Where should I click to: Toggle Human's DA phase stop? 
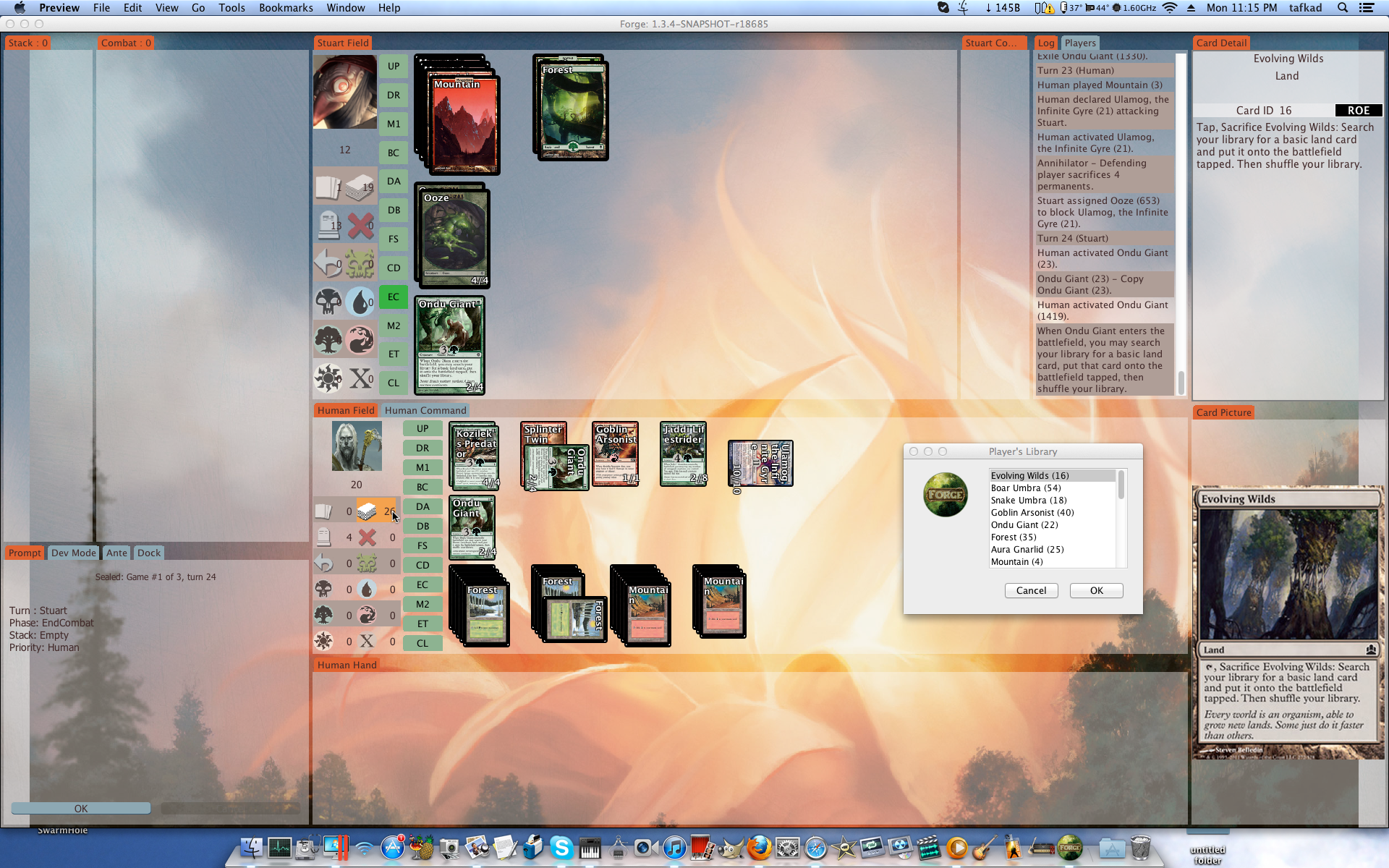point(422,506)
